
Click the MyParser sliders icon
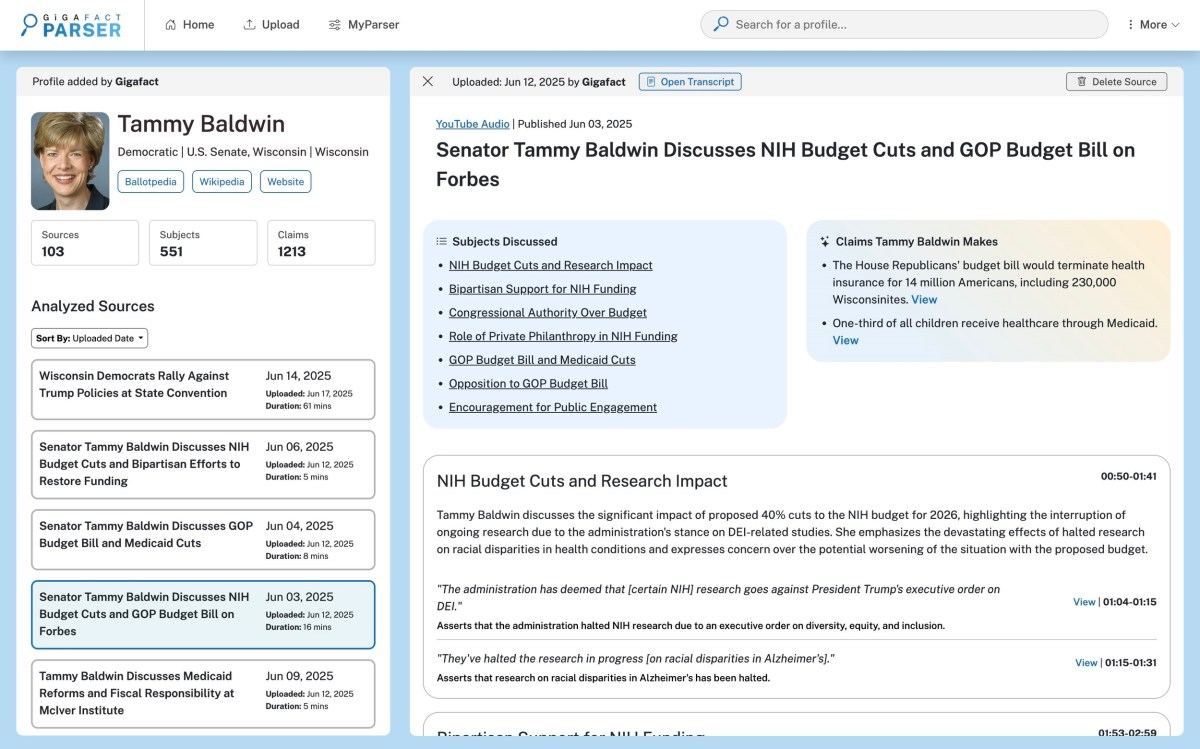click(x=335, y=25)
